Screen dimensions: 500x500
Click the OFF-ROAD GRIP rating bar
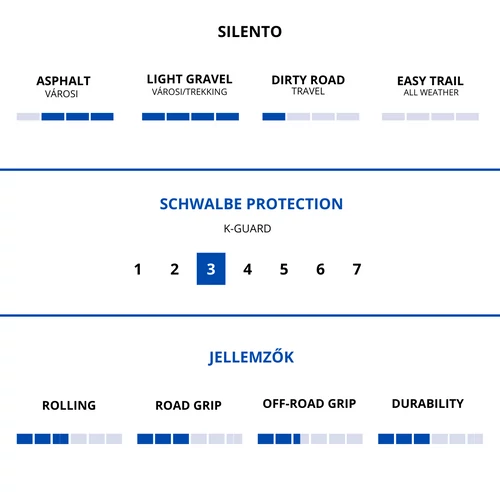(x=310, y=439)
